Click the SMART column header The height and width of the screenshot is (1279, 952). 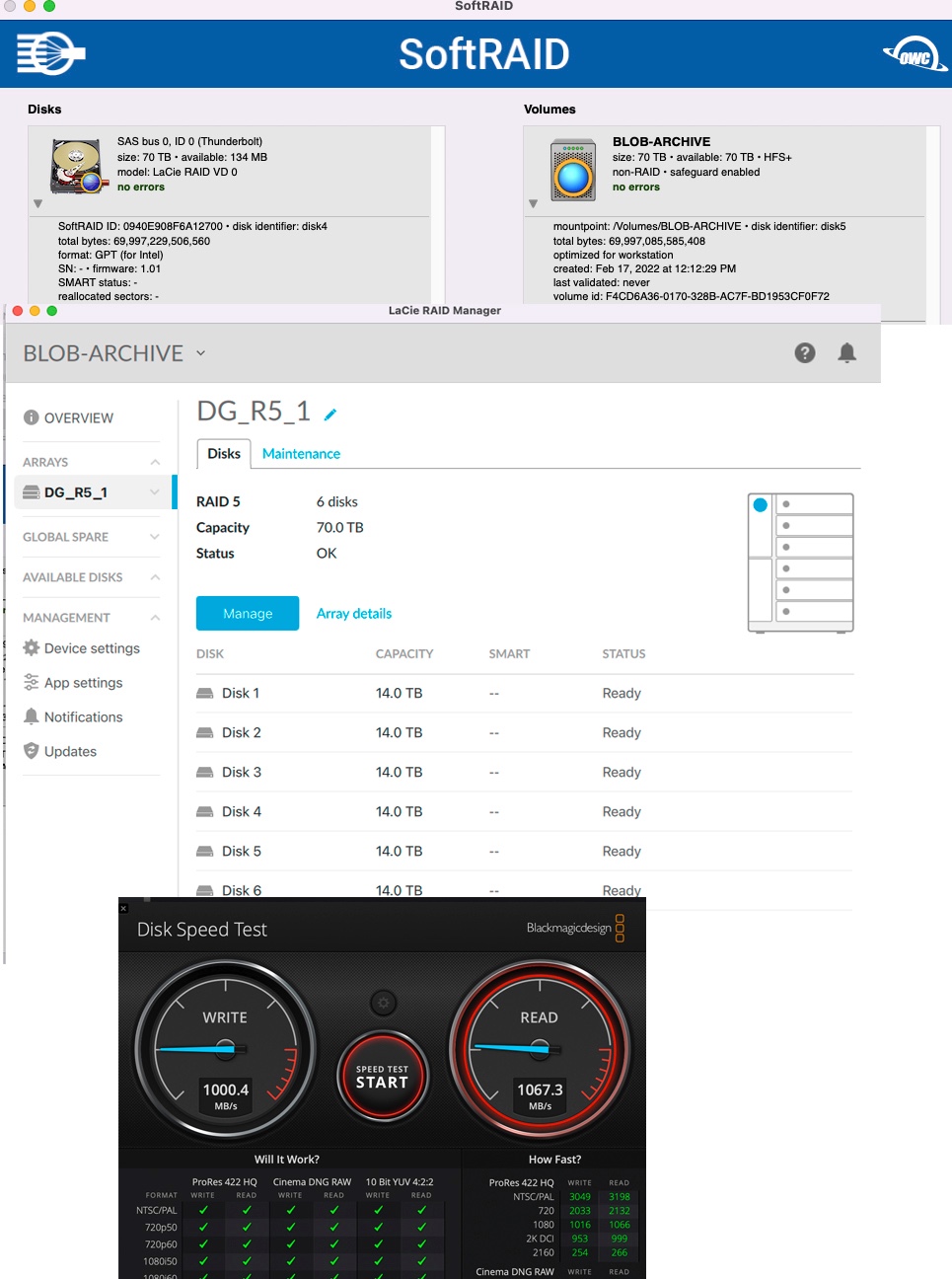pyautogui.click(x=509, y=654)
